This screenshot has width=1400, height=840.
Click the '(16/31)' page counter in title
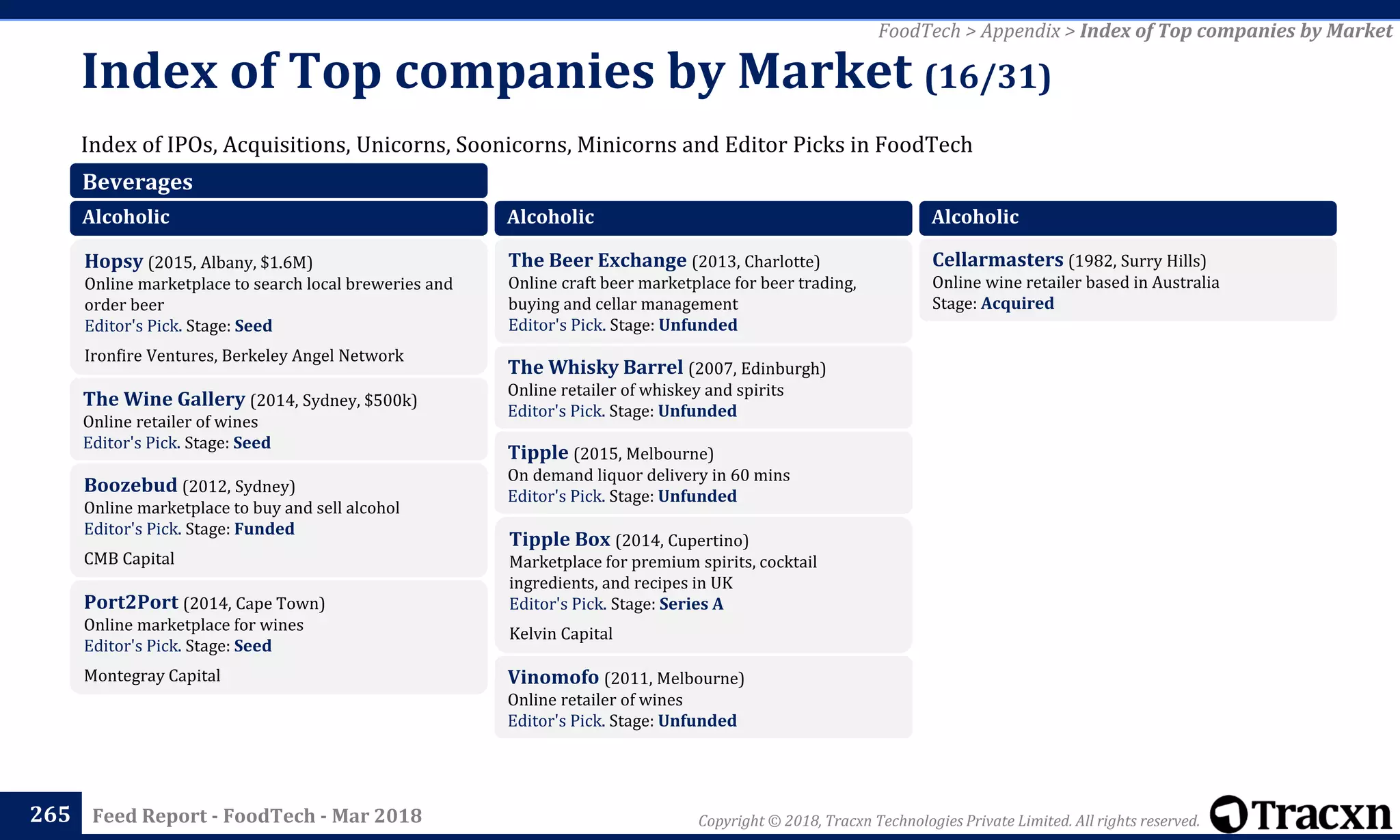click(988, 77)
